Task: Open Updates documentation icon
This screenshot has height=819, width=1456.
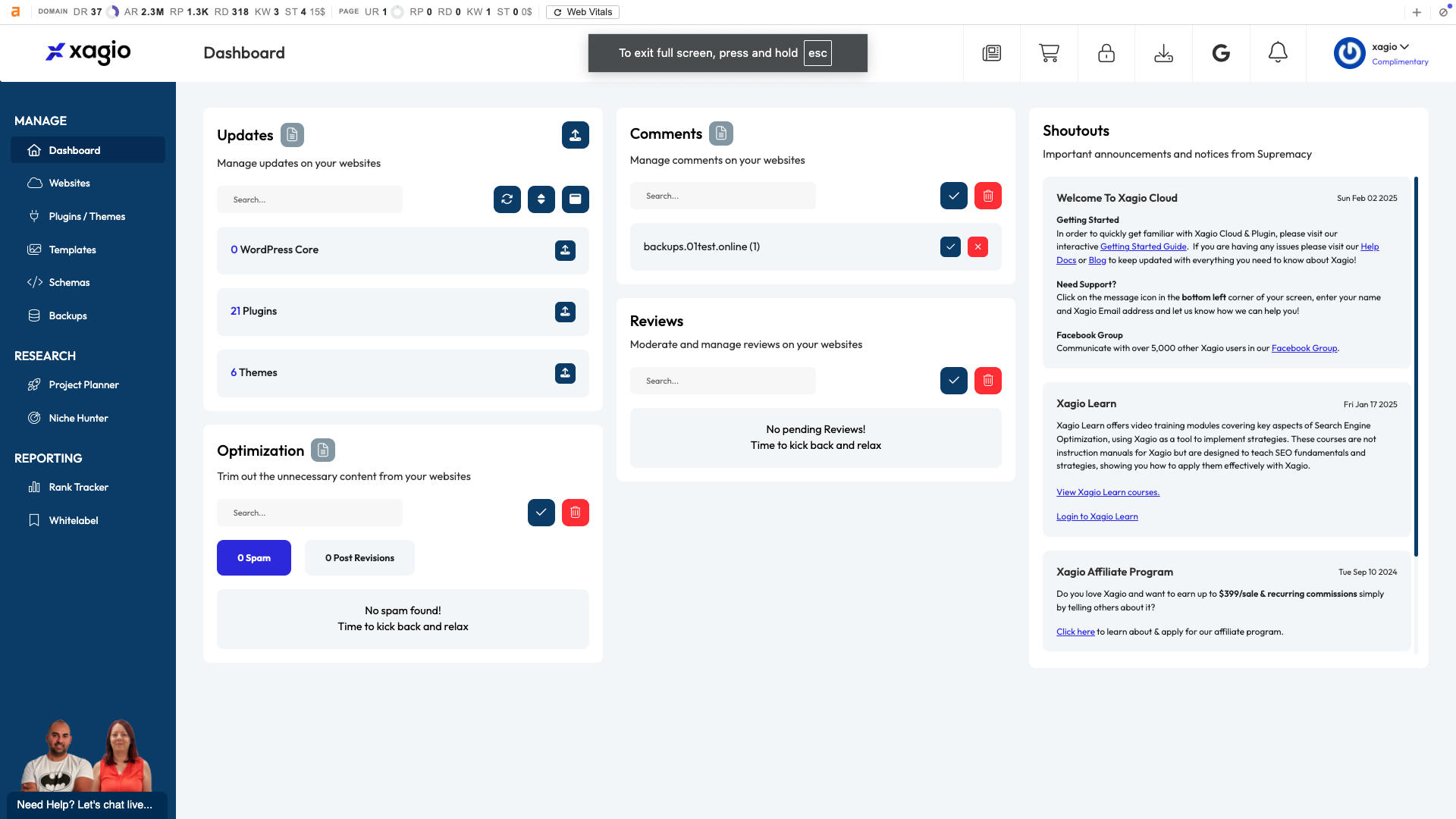Action: (x=292, y=135)
